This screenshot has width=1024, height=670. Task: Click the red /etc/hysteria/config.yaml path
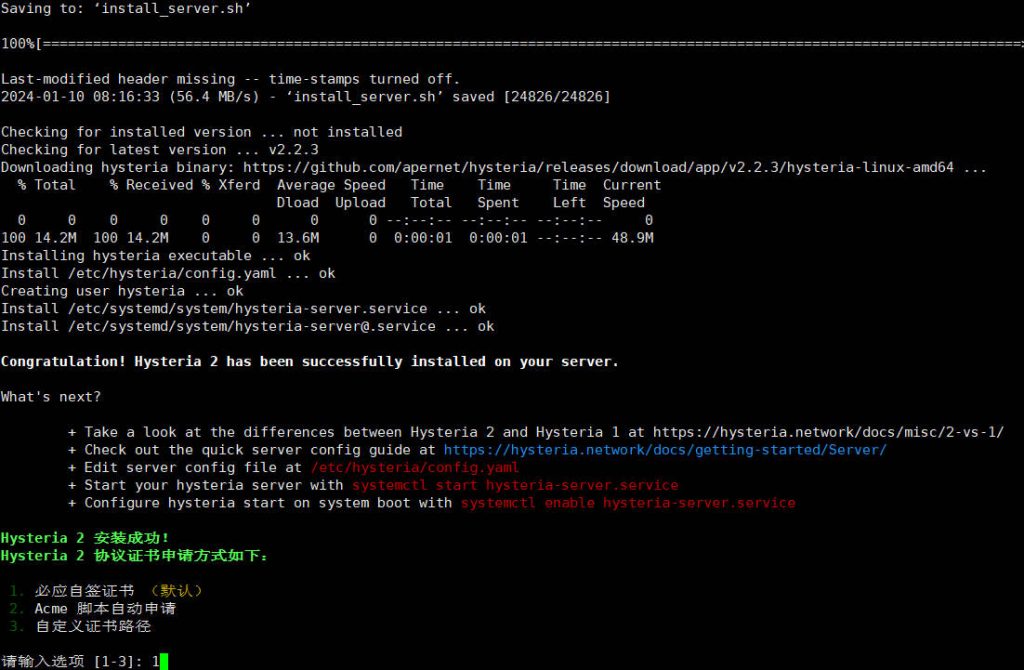tap(415, 468)
